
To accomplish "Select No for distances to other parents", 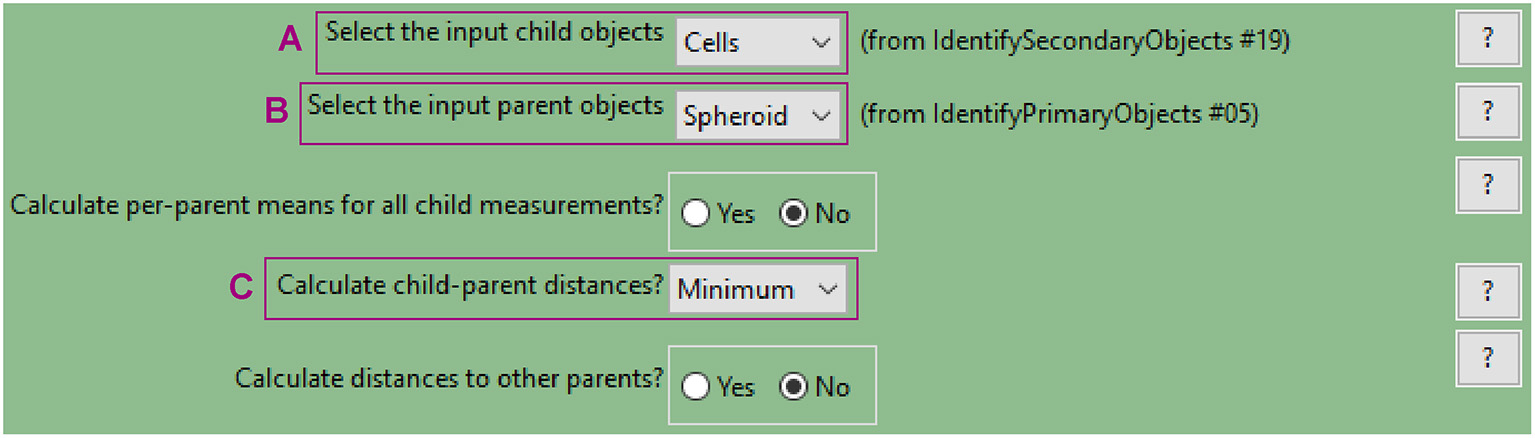I will [x=794, y=386].
